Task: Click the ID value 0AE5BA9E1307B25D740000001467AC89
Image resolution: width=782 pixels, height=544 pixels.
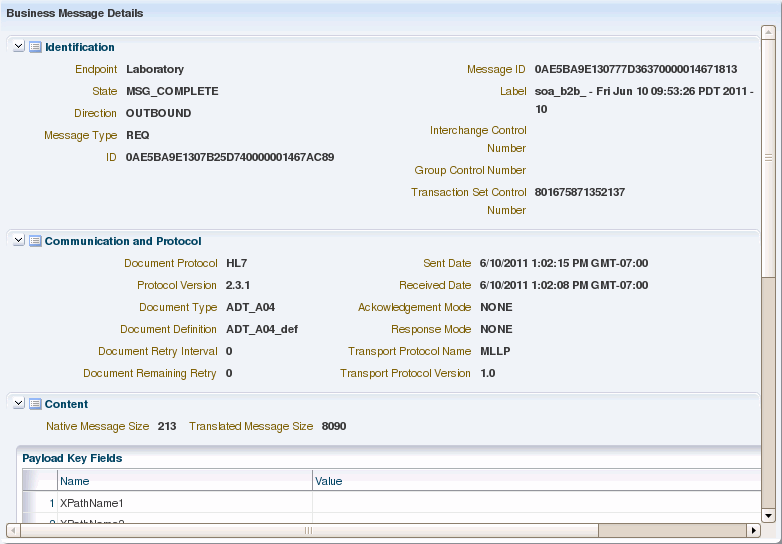Action: point(229,157)
